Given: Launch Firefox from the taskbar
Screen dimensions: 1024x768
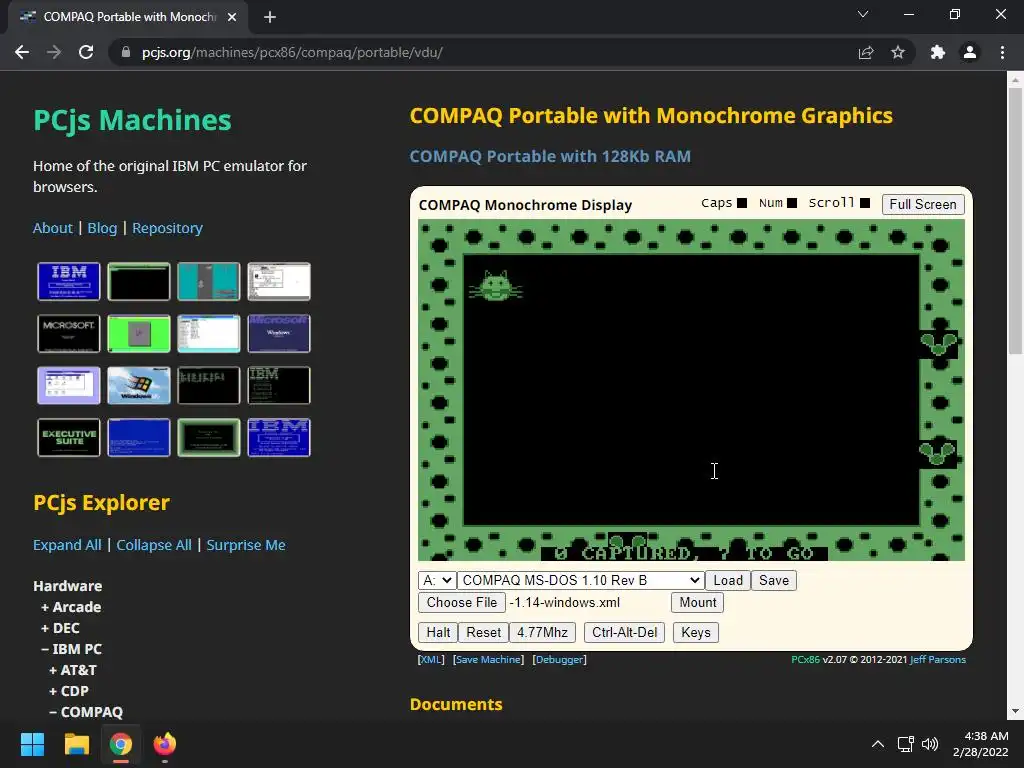Looking at the screenshot, I should click(x=165, y=744).
